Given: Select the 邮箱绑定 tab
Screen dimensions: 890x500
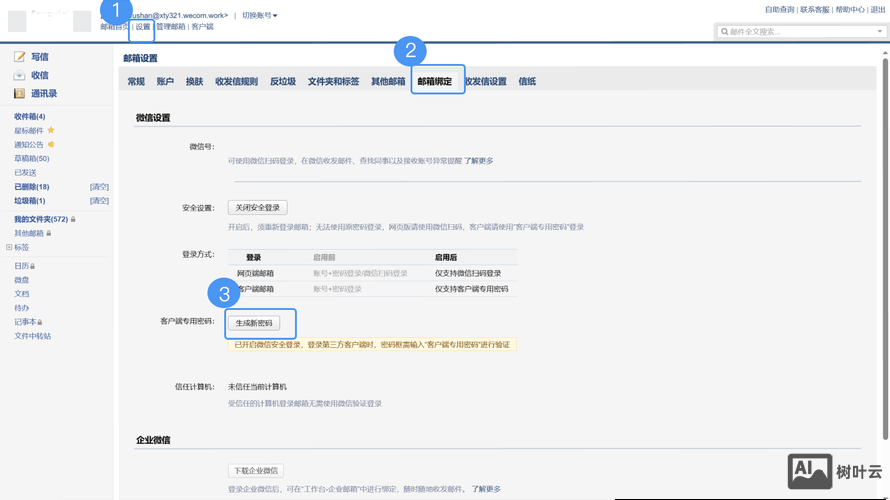Looking at the screenshot, I should click(x=435, y=81).
